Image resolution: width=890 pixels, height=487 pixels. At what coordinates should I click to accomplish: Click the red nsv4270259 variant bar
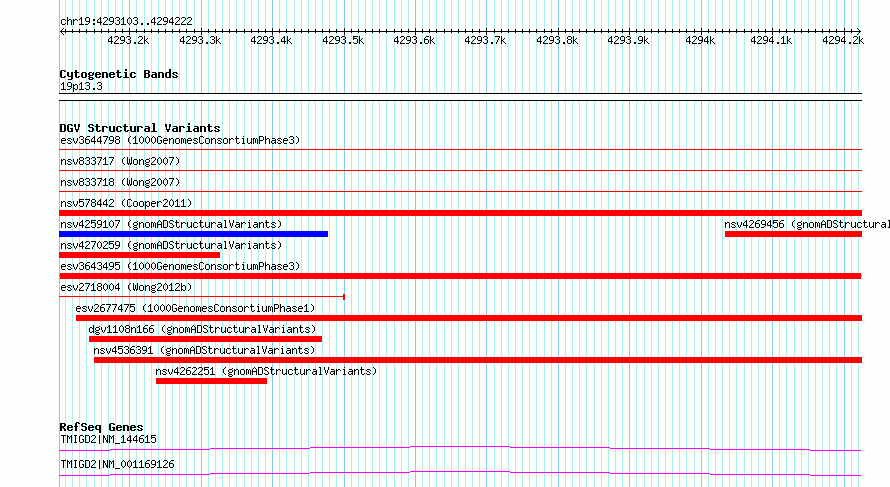(140, 255)
